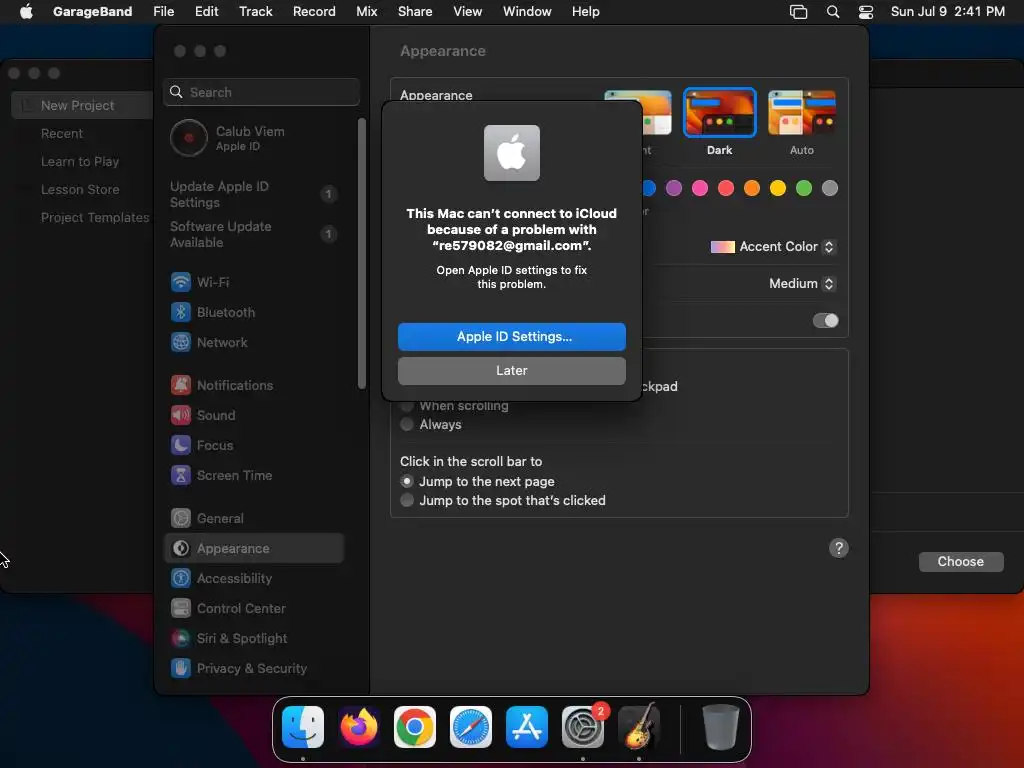Click the Spotlight search icon in menu bar
The width and height of the screenshot is (1024, 768).
tap(833, 12)
